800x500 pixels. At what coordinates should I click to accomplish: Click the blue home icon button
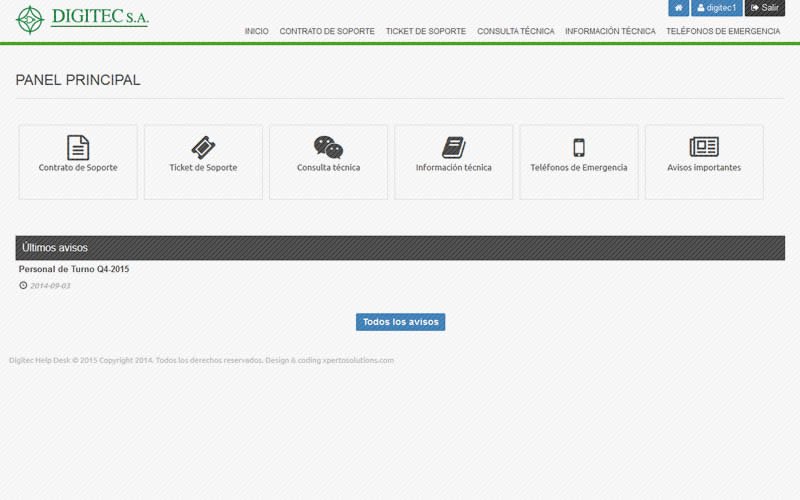tap(678, 8)
